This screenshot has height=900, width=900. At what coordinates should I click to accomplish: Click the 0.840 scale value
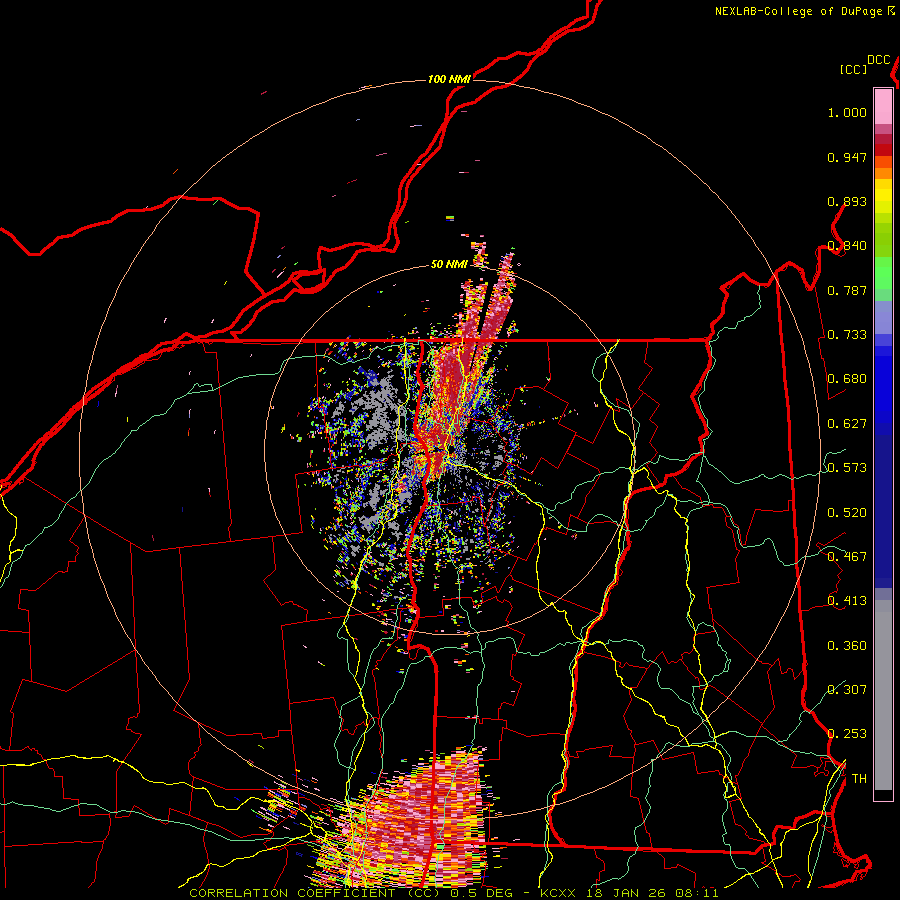(x=847, y=246)
